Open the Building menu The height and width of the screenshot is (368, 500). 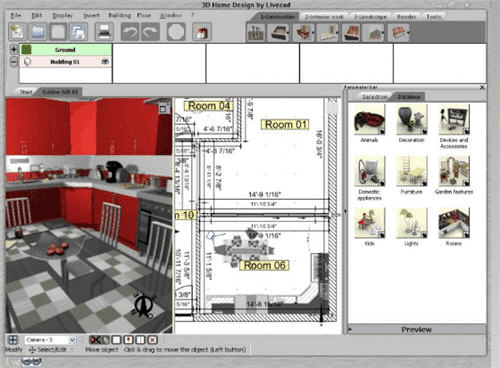tap(120, 15)
